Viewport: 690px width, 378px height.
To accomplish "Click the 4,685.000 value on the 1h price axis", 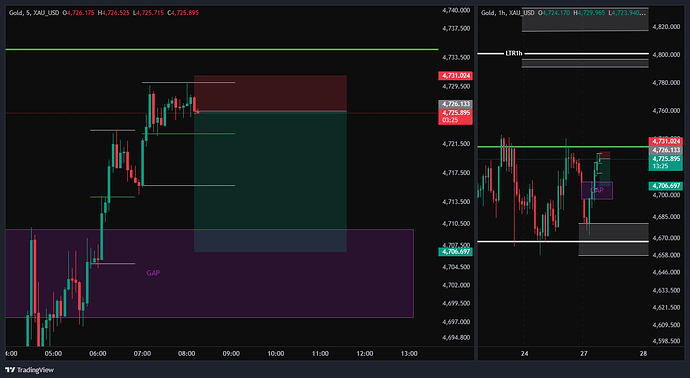I will pos(666,217).
